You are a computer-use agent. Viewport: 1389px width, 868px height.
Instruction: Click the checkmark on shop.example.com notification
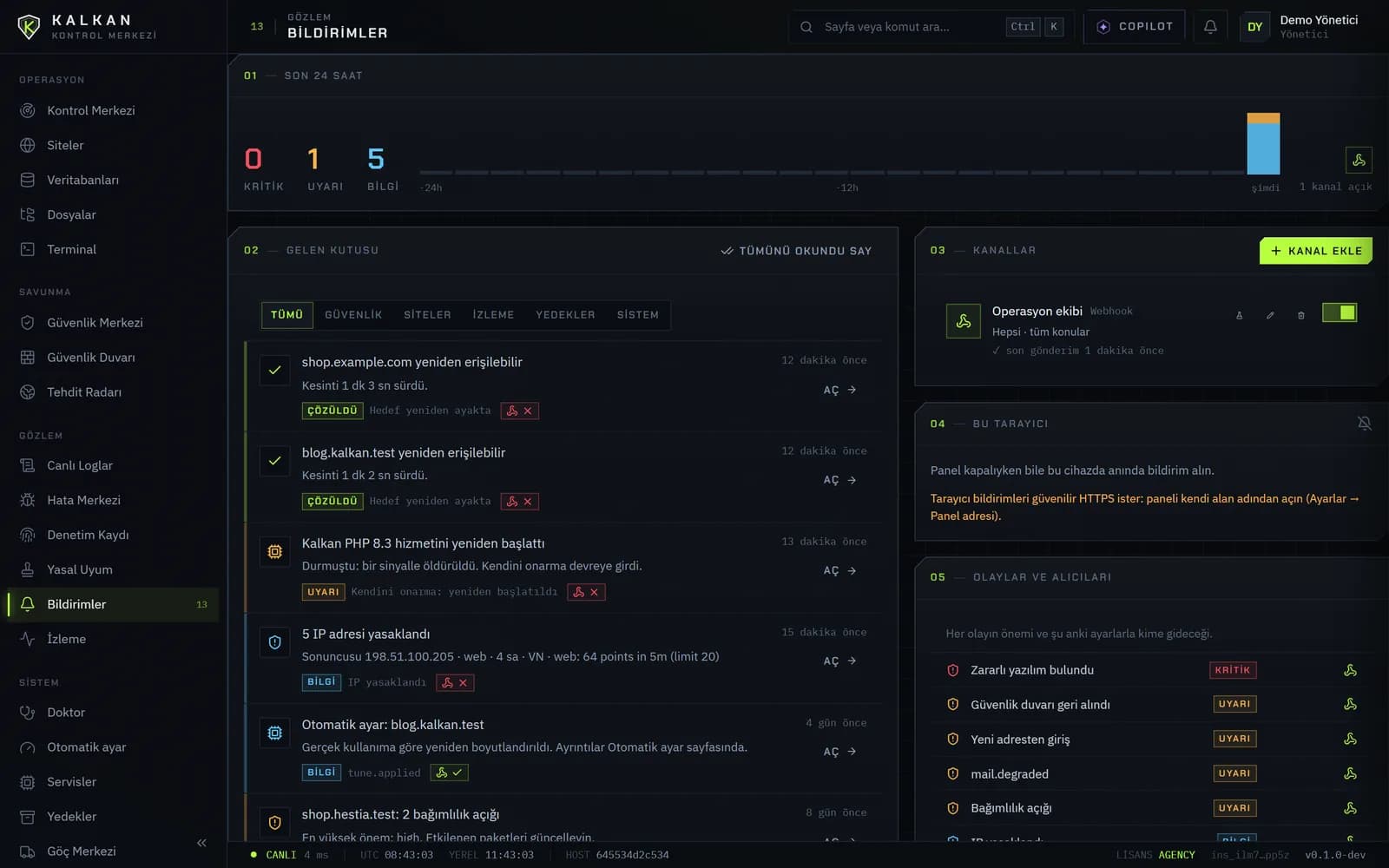pos(274,370)
